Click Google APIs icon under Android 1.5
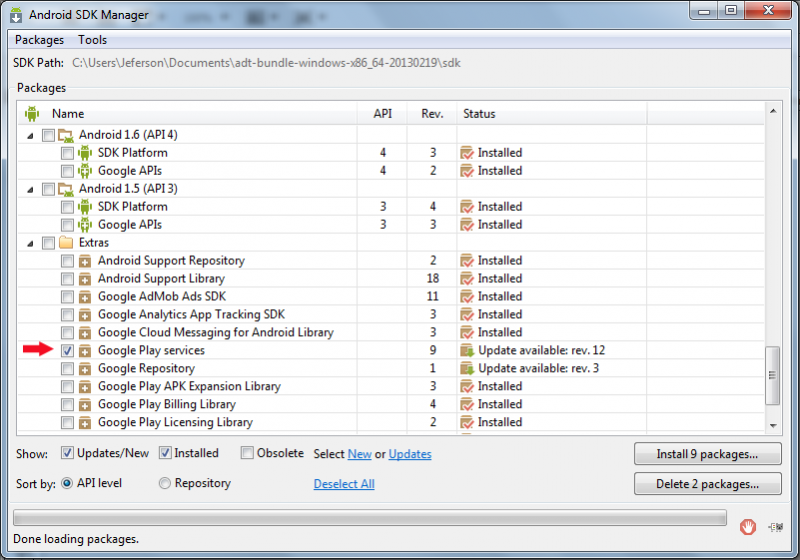This screenshot has width=800, height=560. 85,225
